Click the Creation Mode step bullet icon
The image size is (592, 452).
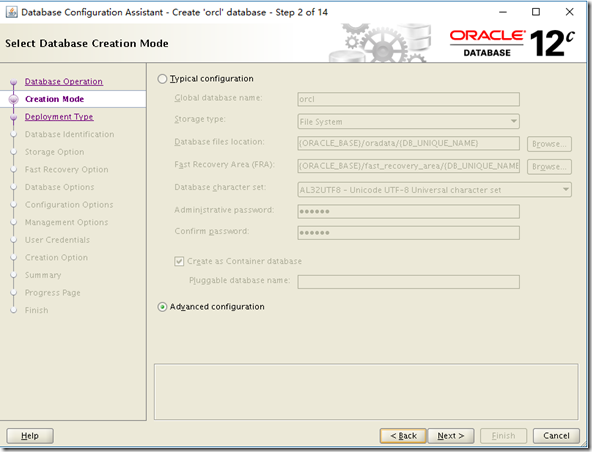tap(14, 99)
